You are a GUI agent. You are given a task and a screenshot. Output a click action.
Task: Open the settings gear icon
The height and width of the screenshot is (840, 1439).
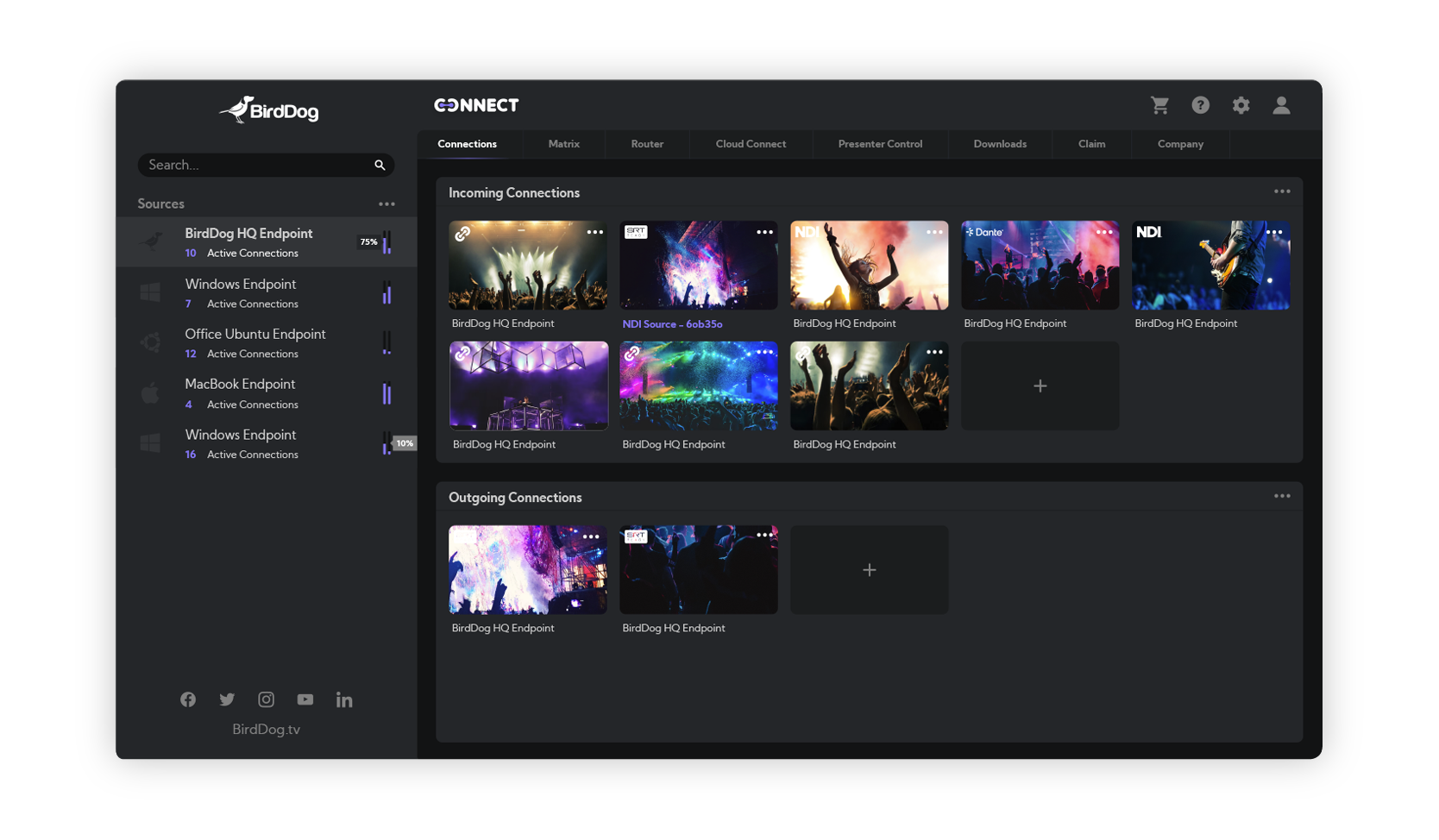point(1241,105)
